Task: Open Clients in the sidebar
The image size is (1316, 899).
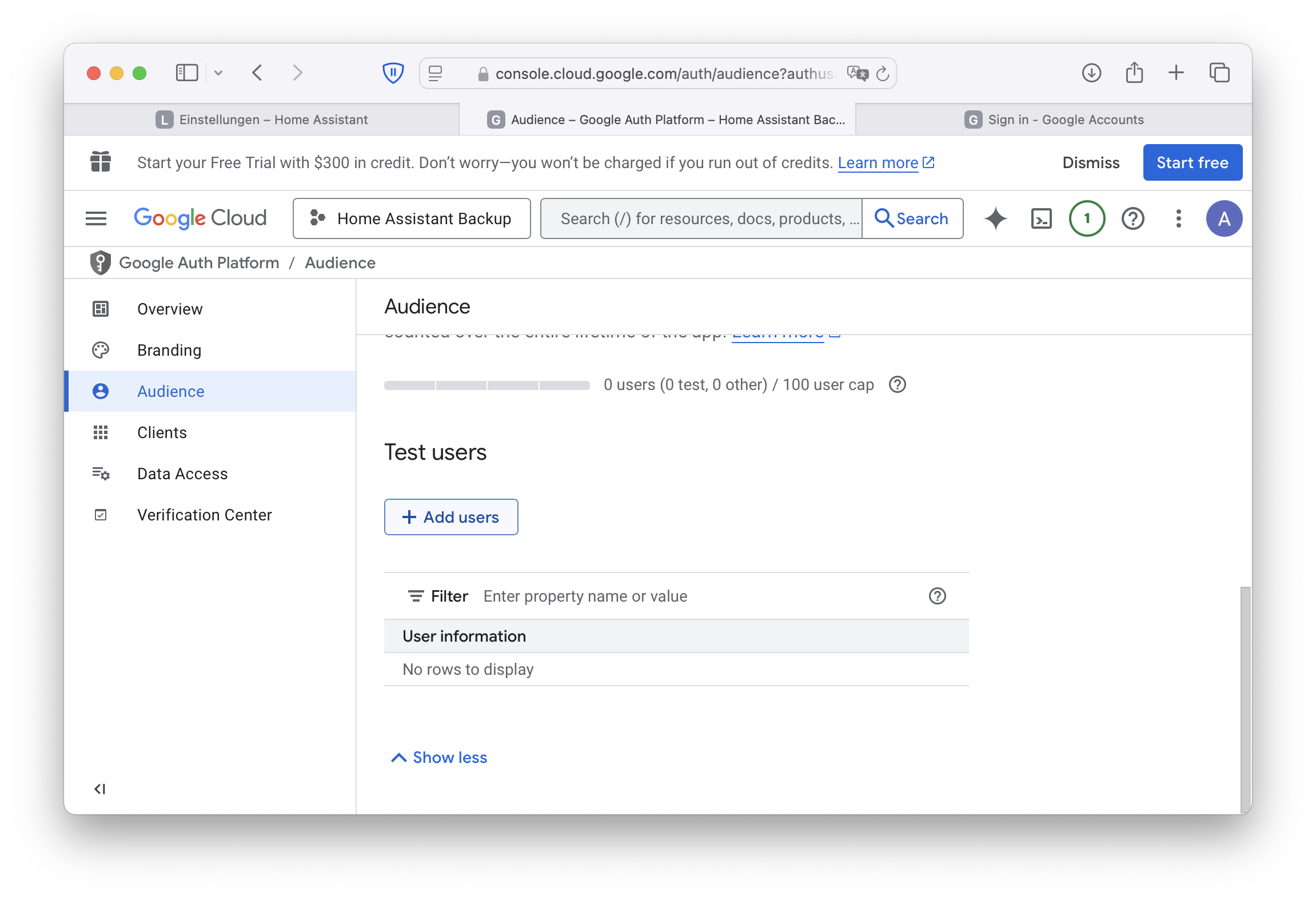Action: click(x=162, y=432)
